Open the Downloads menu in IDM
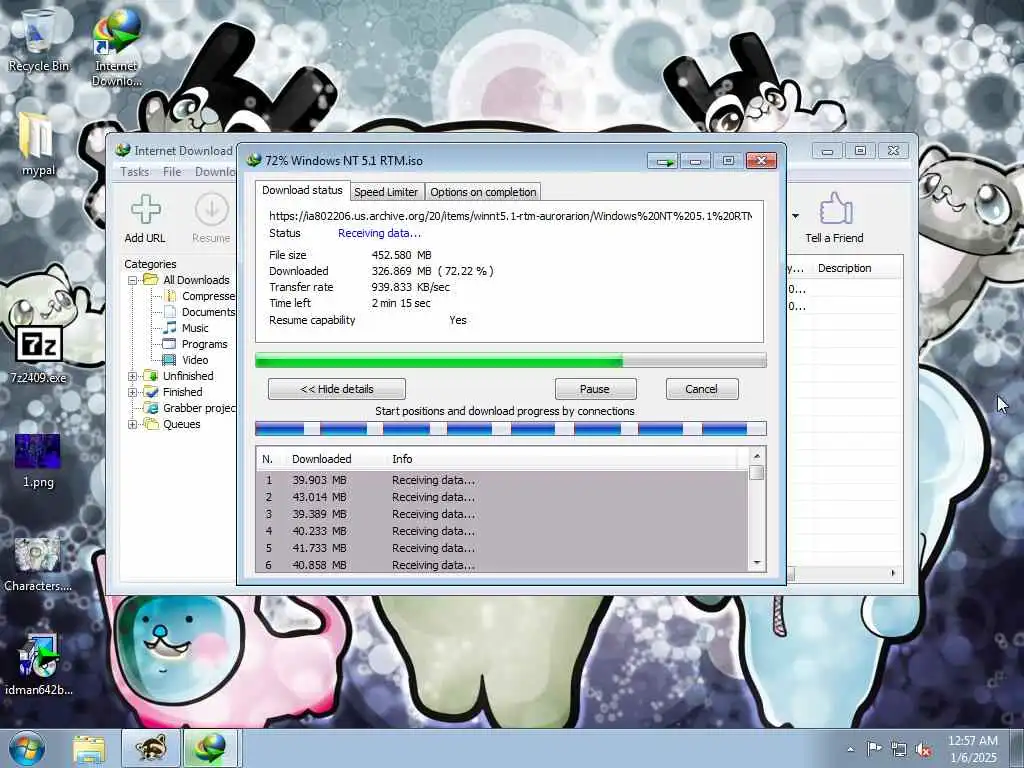This screenshot has width=1024, height=768. pos(216,172)
